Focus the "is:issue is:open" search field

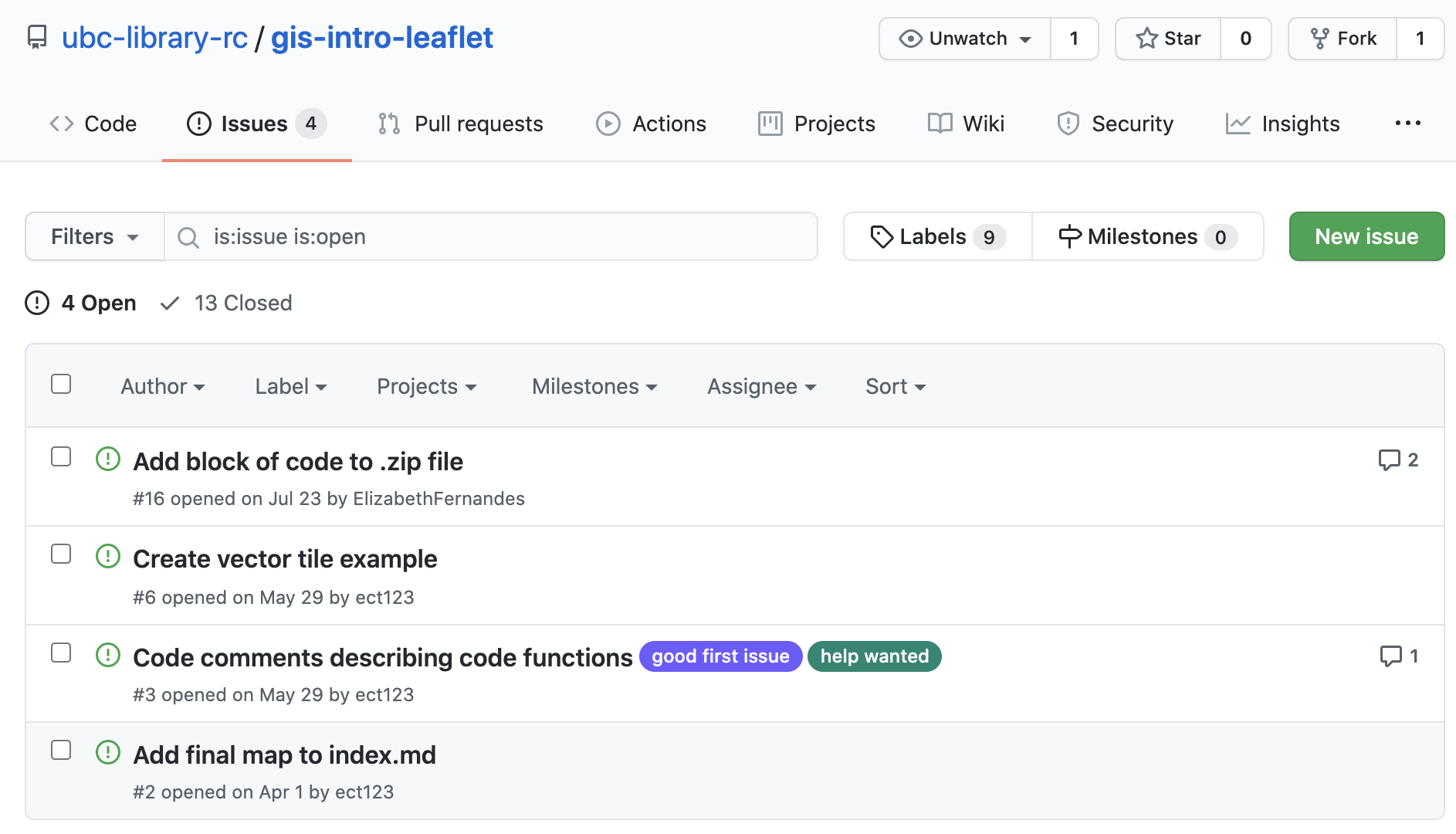[x=491, y=236]
